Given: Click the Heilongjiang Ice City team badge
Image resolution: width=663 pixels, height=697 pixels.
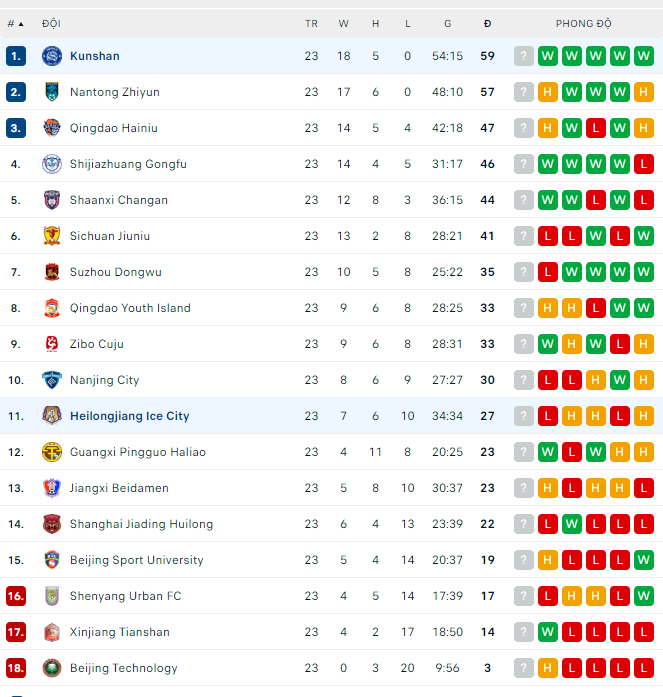Looking at the screenshot, I should pyautogui.click(x=52, y=416).
